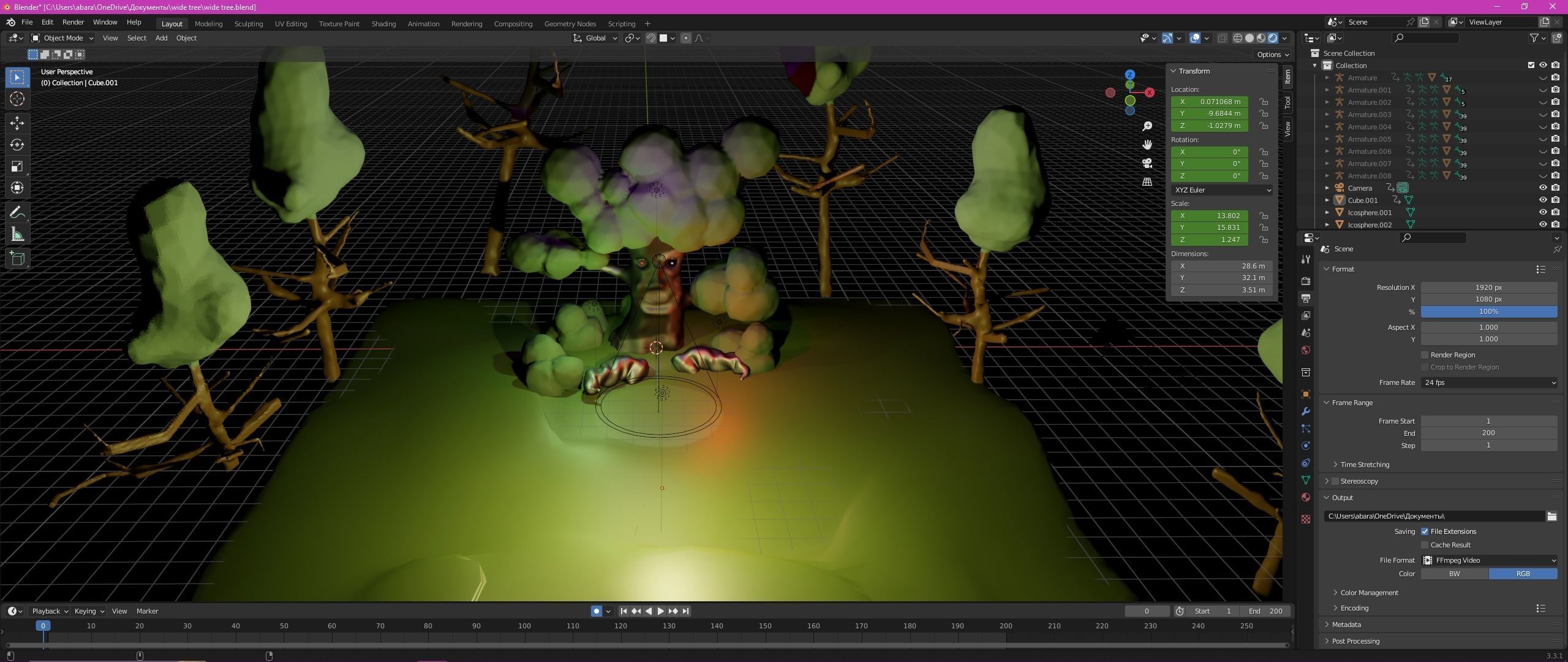Image resolution: width=1568 pixels, height=662 pixels.
Task: Click the zoom view magnifier icon
Action: 1147,126
